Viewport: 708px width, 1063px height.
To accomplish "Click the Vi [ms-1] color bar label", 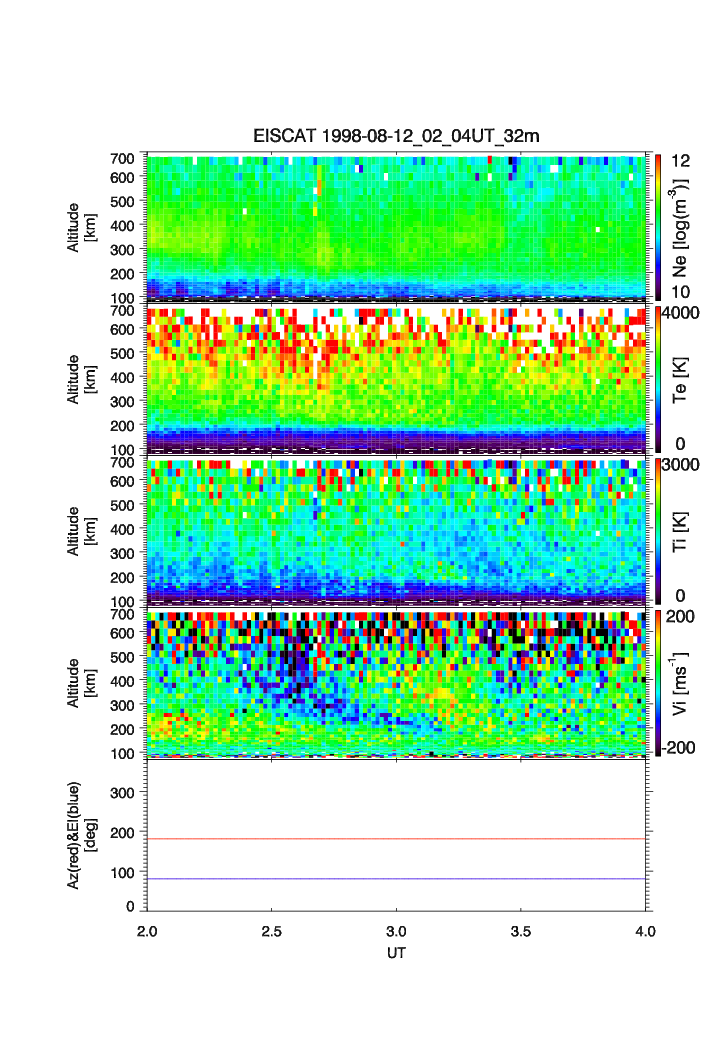I will (683, 682).
